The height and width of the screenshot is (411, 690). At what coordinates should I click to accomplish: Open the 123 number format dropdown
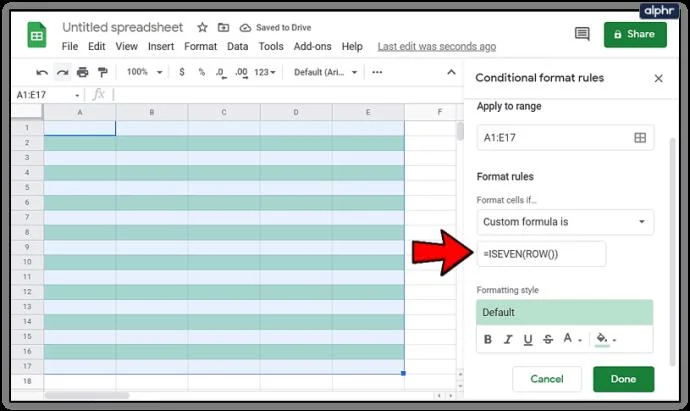click(x=264, y=72)
